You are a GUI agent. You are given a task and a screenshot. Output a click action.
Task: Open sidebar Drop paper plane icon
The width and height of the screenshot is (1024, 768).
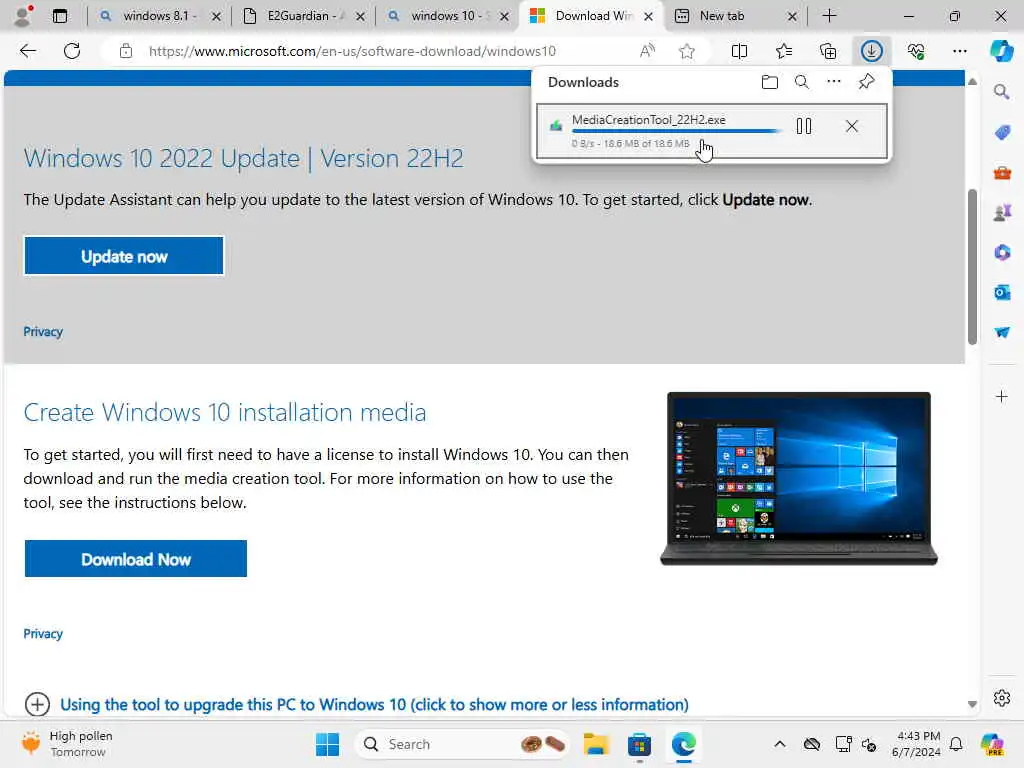coord(1001,332)
